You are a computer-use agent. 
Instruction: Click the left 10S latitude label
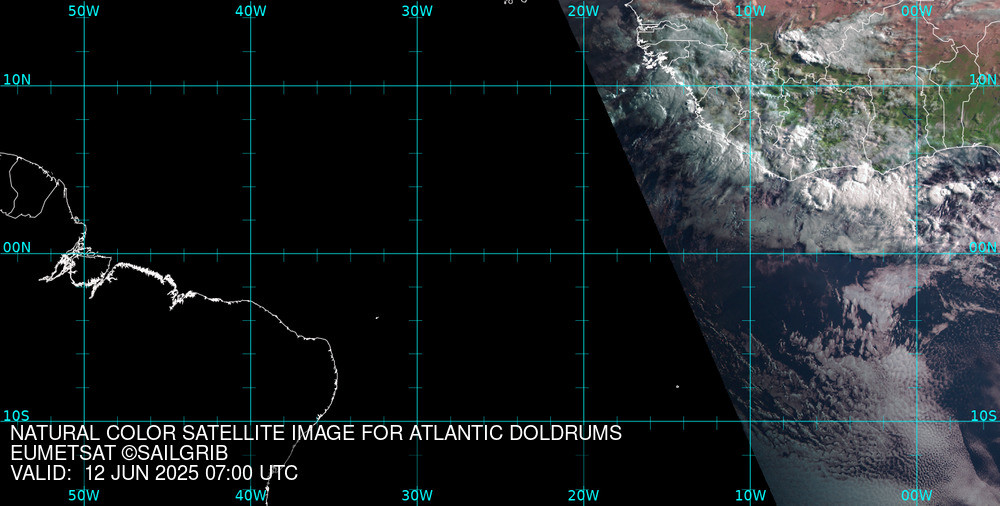pyautogui.click(x=17, y=416)
